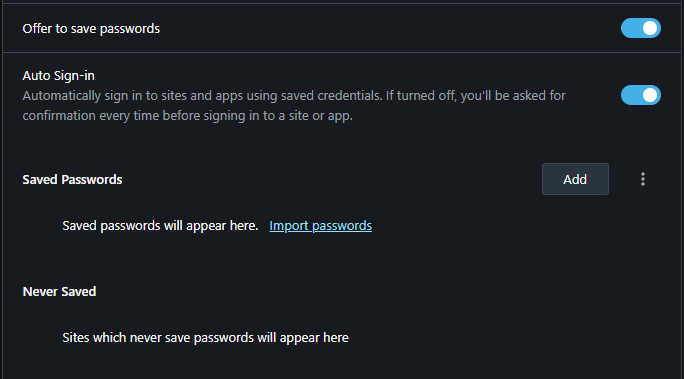
Task: Click 'Sites which never save passwords' placeholder text
Action: pyautogui.click(x=205, y=338)
